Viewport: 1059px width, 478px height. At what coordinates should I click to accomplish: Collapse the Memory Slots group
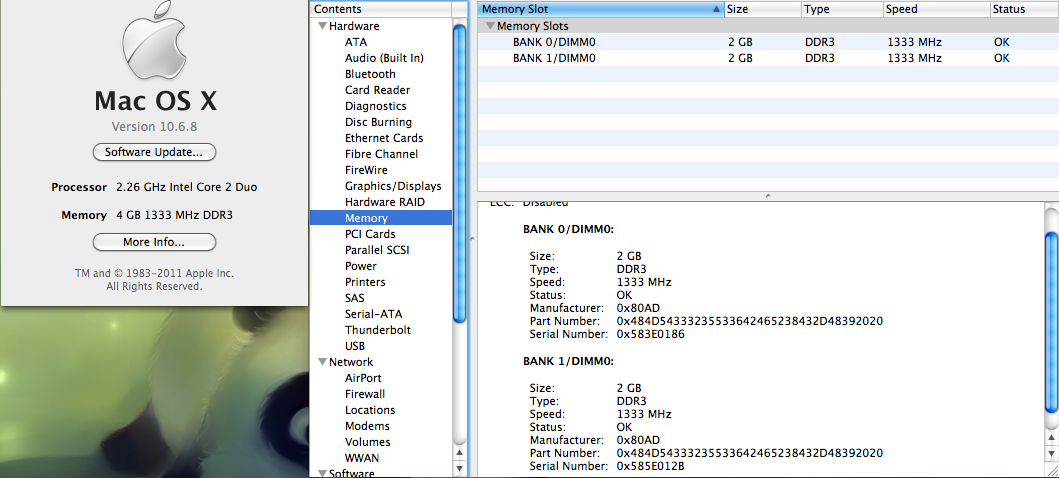[490, 26]
